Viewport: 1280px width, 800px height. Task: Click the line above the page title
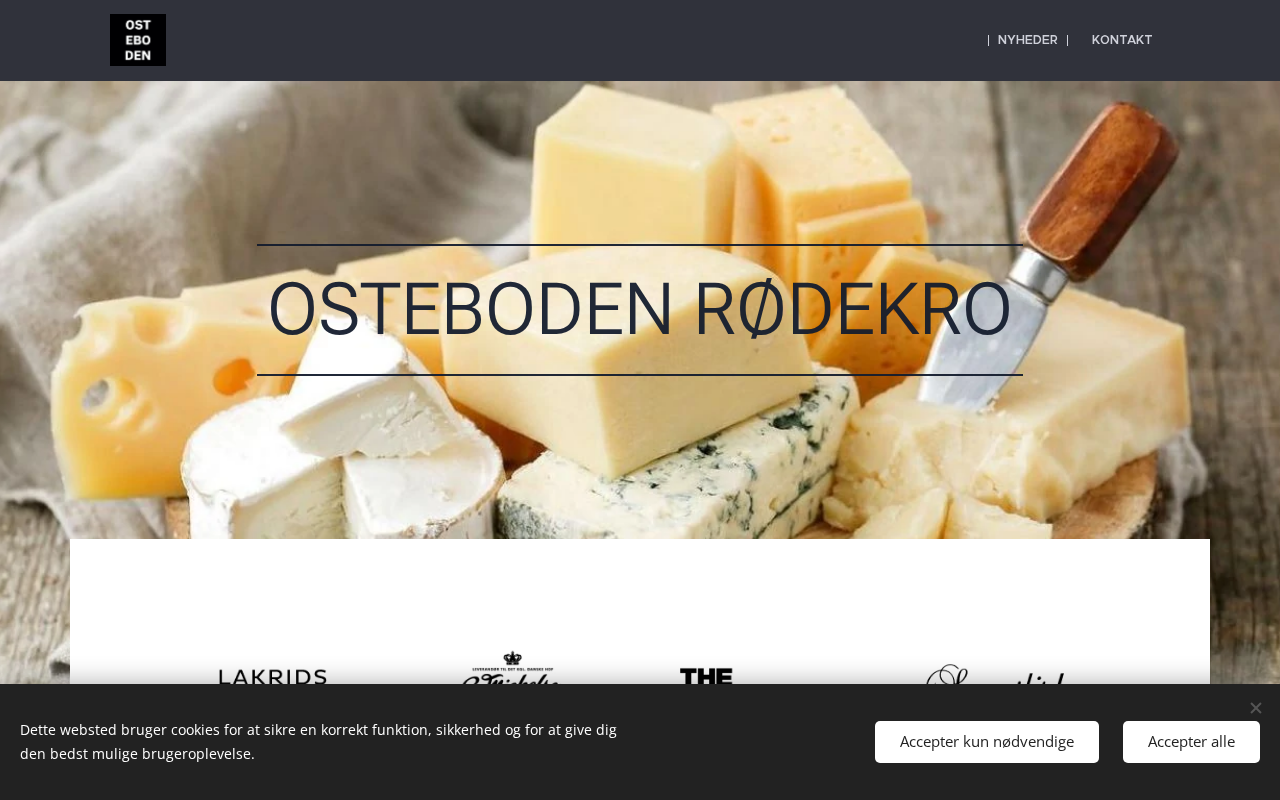pyautogui.click(x=640, y=245)
